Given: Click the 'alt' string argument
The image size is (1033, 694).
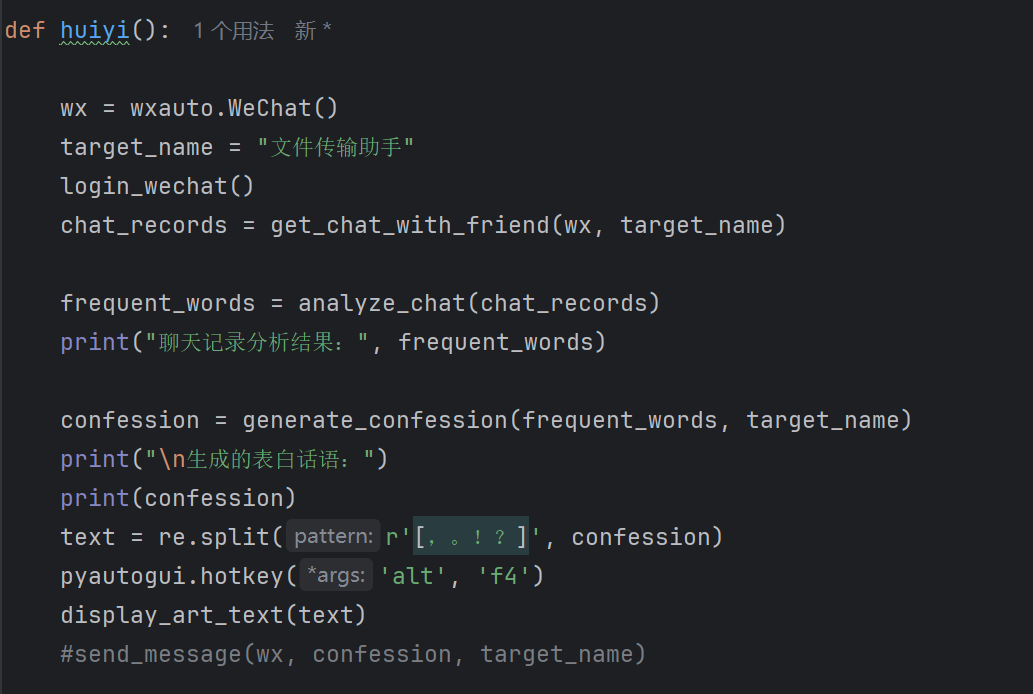Looking at the screenshot, I should pyautogui.click(x=413, y=576).
